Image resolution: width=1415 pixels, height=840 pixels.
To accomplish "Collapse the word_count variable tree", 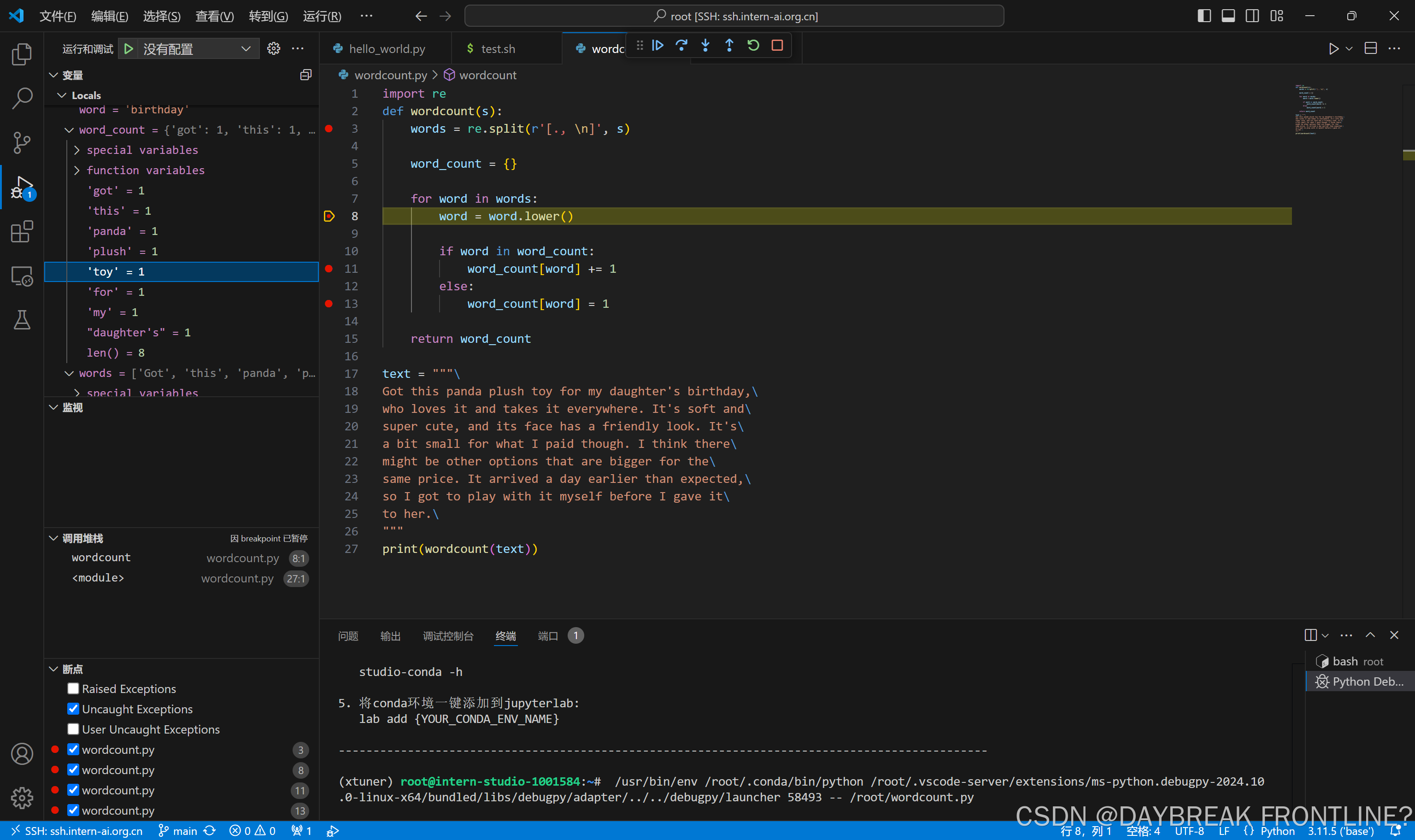I will [x=69, y=129].
